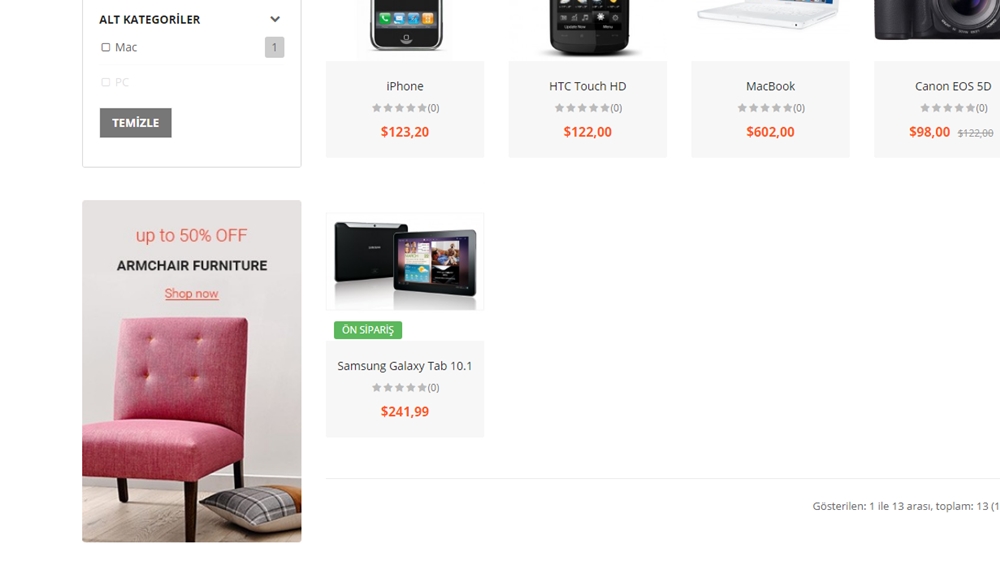Check the Mac subcategory checkbox

coord(106,47)
